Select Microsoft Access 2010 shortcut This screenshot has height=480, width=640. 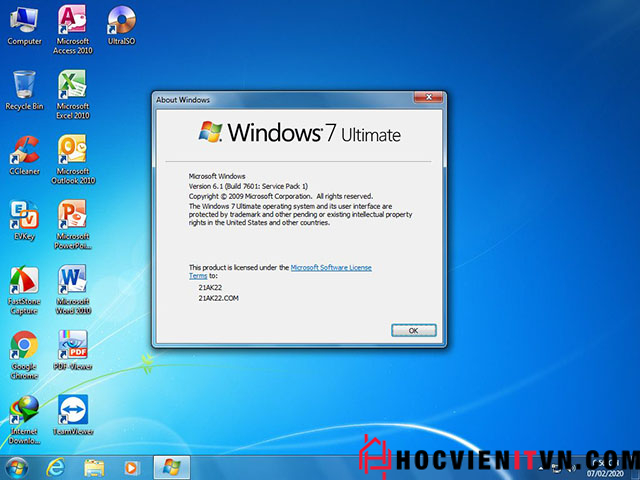73,29
